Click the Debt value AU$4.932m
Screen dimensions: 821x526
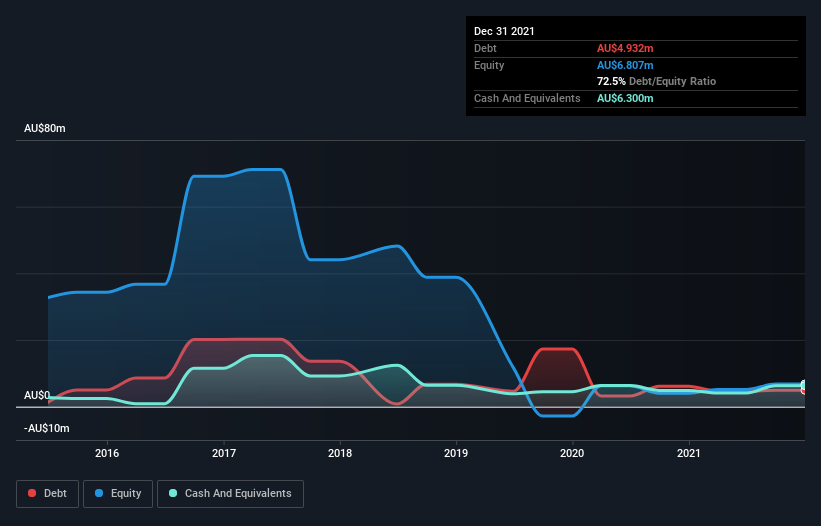tap(625, 48)
